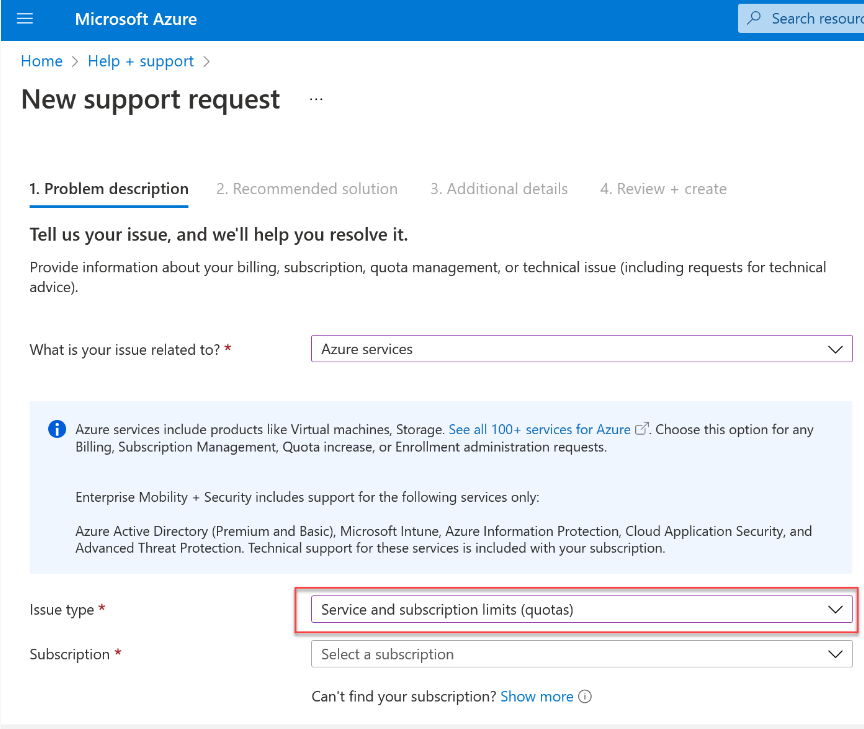The image size is (864, 729).
Task: Open See all 100+ services for Azure
Action: pos(539,429)
